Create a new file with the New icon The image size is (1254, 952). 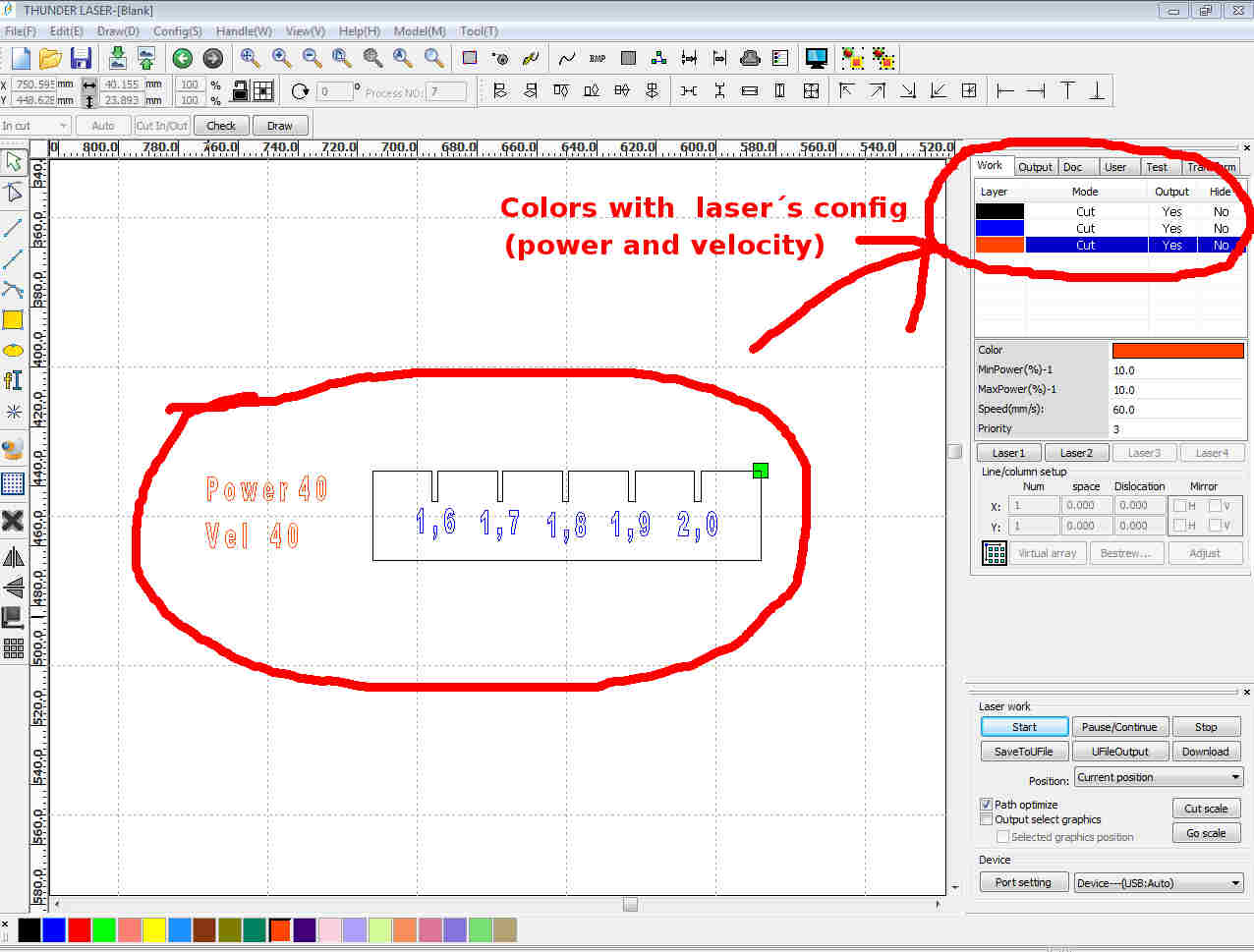[21, 58]
